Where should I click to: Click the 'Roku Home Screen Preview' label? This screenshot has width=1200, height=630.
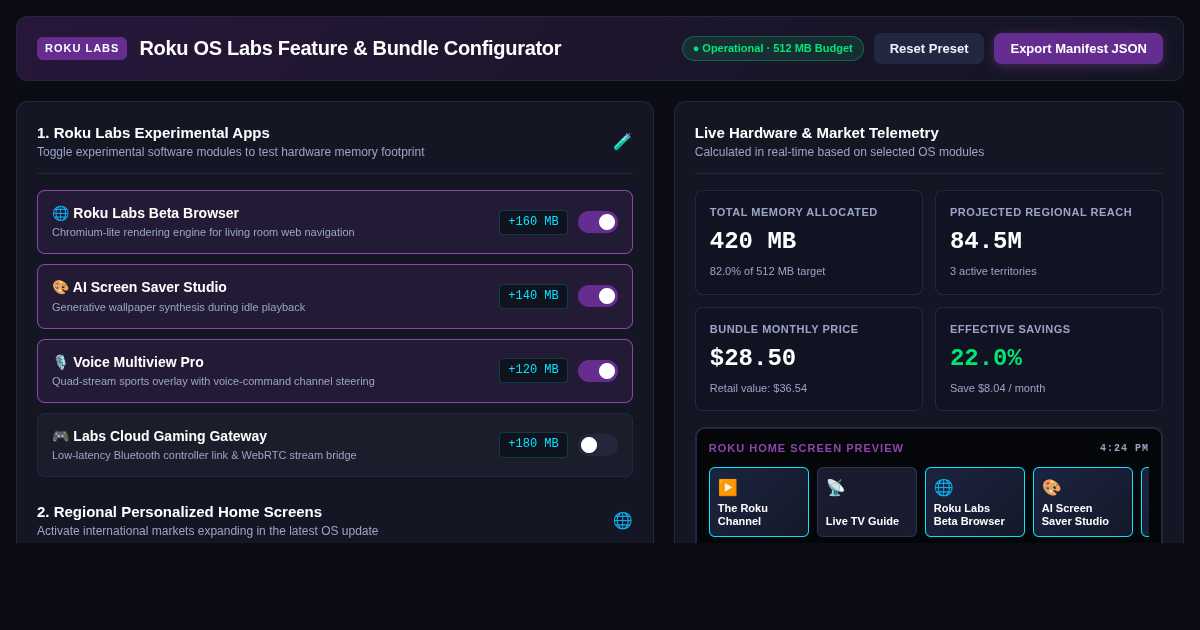pyautogui.click(x=806, y=448)
